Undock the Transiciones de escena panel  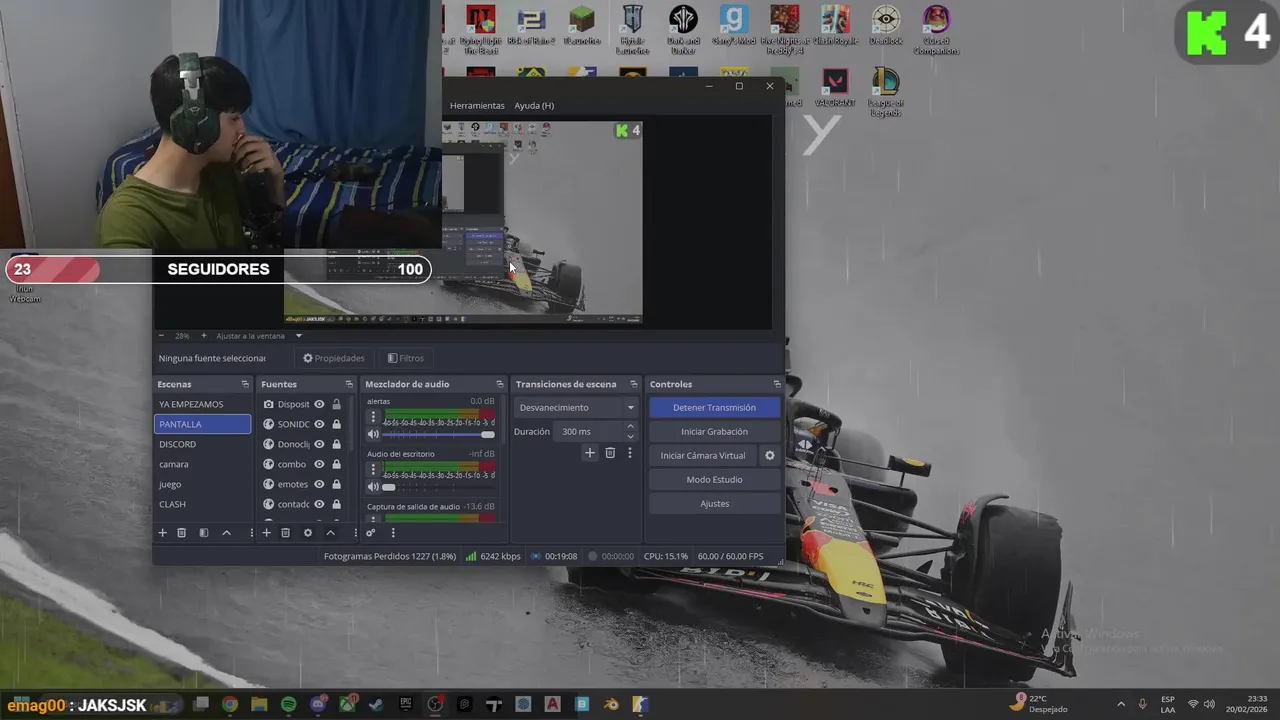tap(633, 384)
